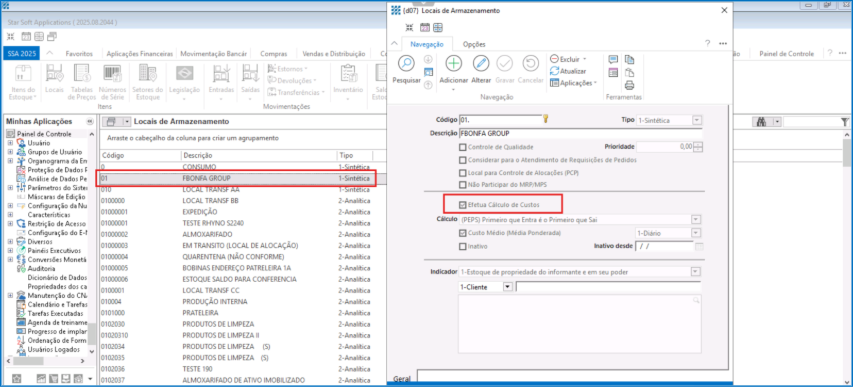The image size is (853, 387).
Task: Toggle Custo Médio (Média Ponderada) checkbox
Action: [x=463, y=233]
